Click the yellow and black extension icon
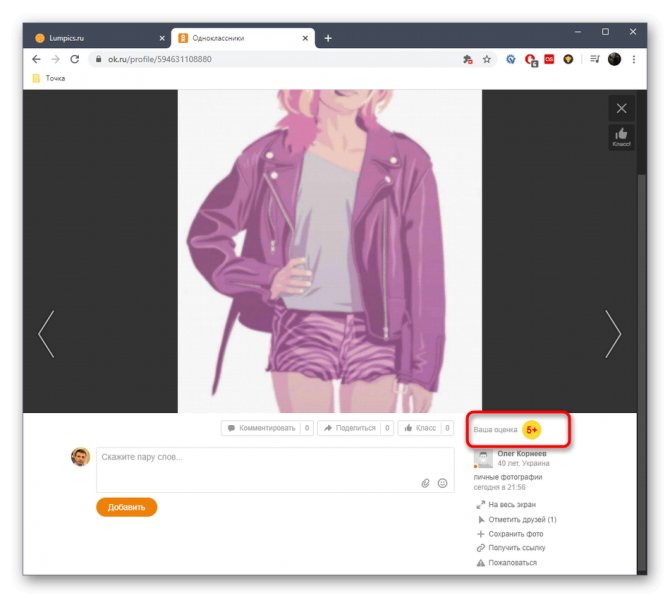Viewport: 670px width, 598px height. coord(568,59)
